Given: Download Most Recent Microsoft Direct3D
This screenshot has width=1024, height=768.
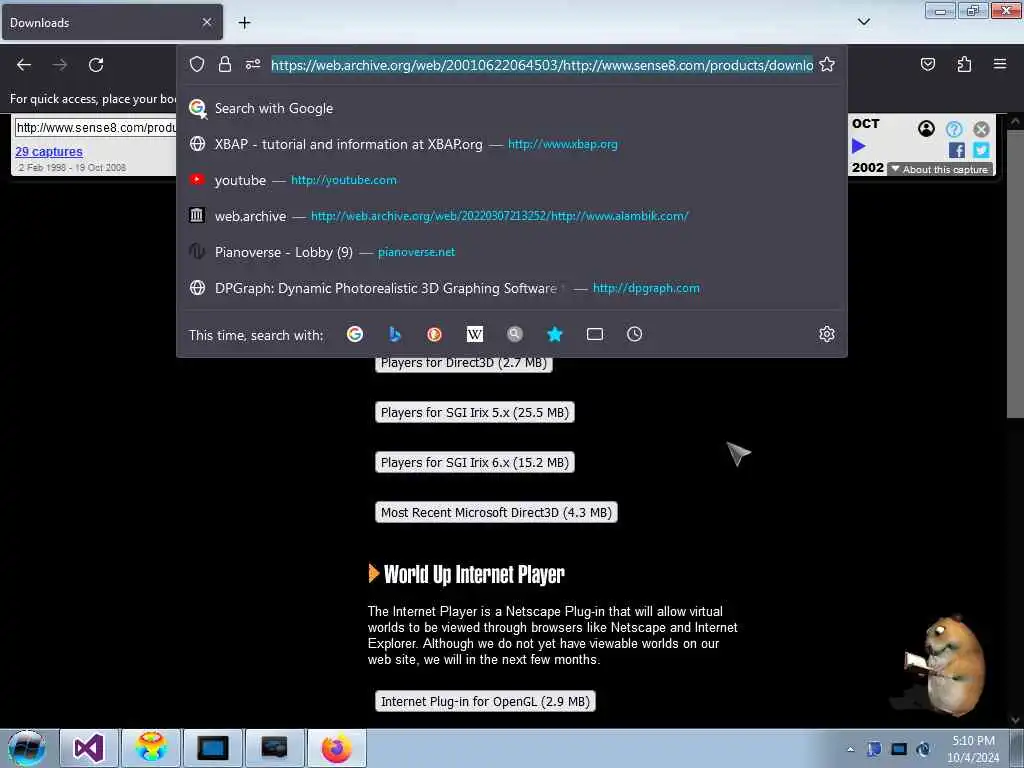Looking at the screenshot, I should coord(496,513).
